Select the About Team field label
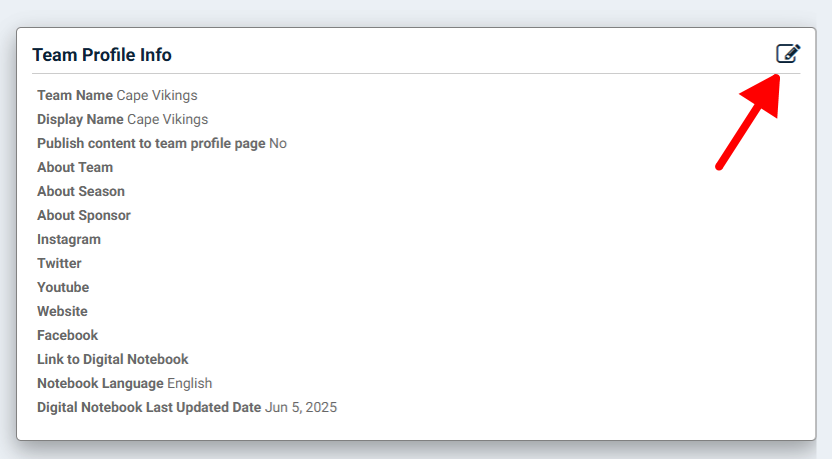The height and width of the screenshot is (459, 832). pyautogui.click(x=75, y=167)
